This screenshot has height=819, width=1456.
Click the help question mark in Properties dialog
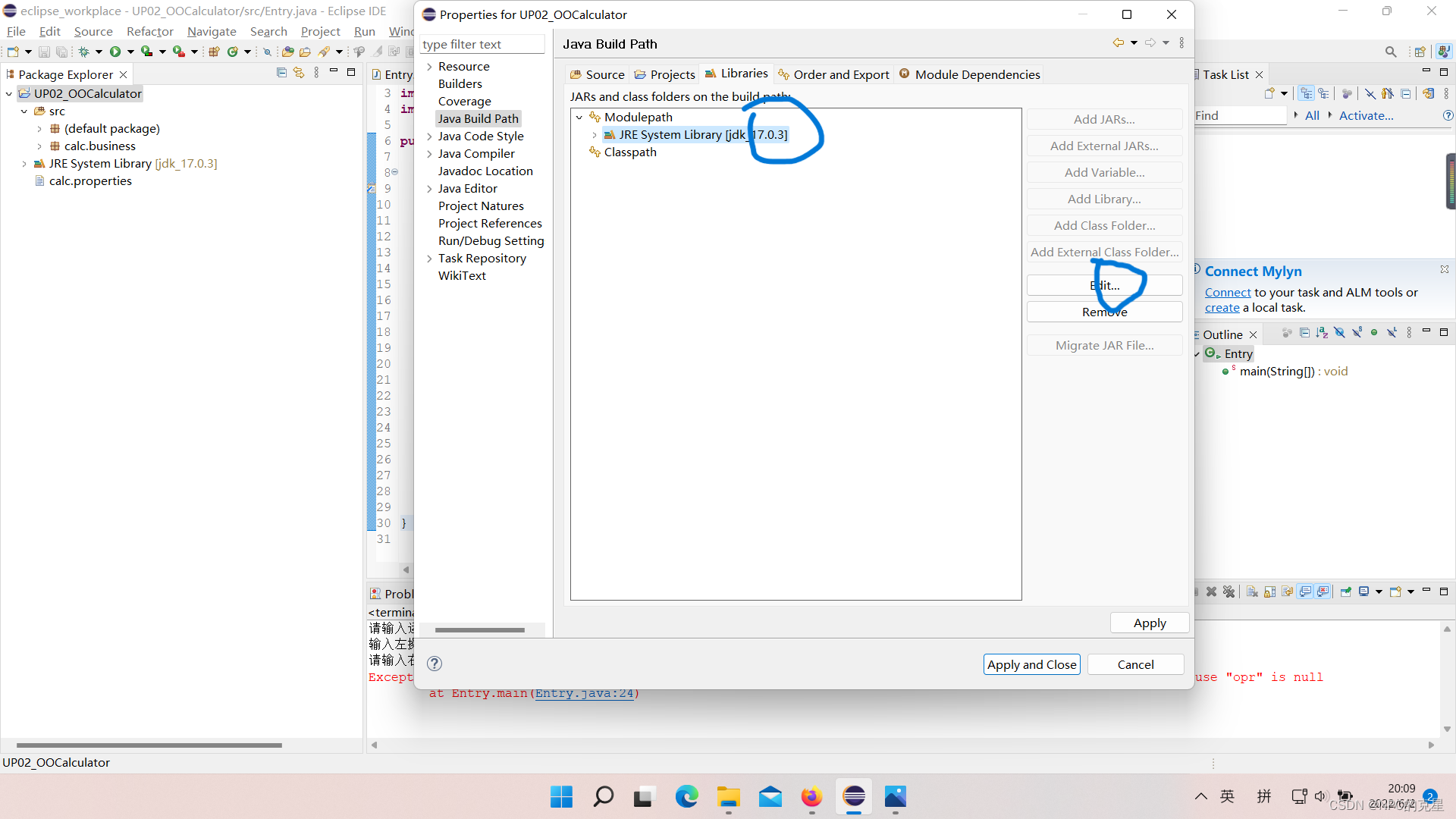click(x=435, y=664)
